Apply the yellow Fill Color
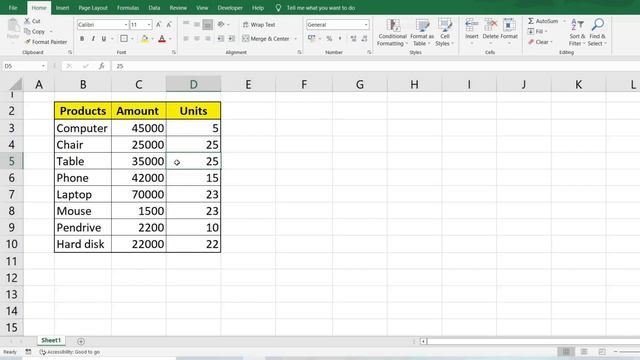640x360 pixels. pyautogui.click(x=144, y=39)
